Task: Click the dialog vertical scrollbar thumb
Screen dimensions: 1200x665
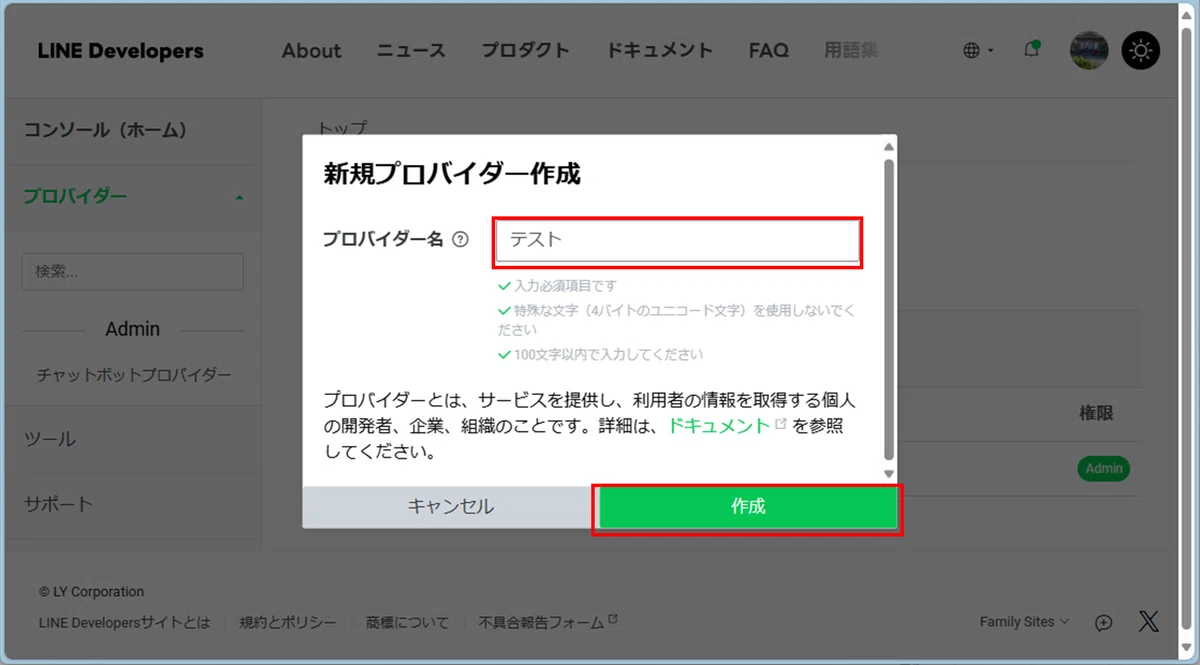Action: point(889,307)
